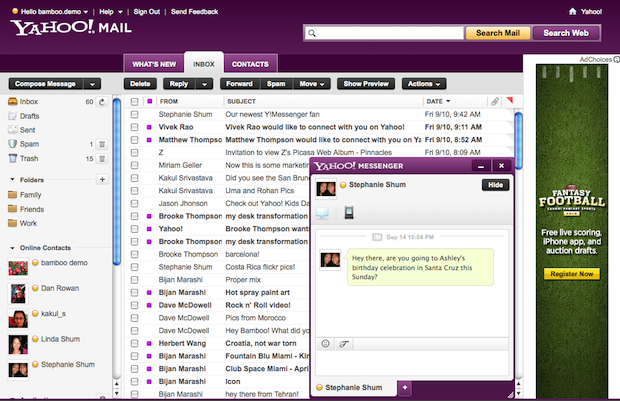The width and height of the screenshot is (620, 401).
Task: Toggle the select-all checkbox in the header
Action: coord(134,102)
